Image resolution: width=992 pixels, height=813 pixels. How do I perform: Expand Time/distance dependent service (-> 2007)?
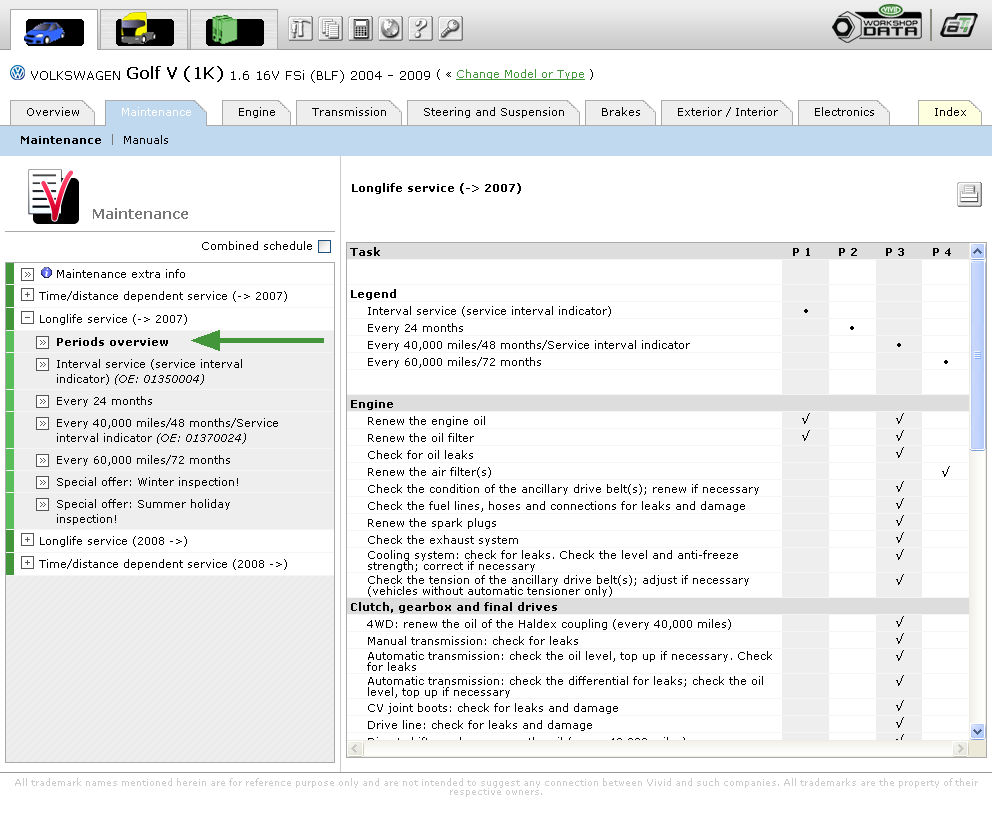[27, 295]
